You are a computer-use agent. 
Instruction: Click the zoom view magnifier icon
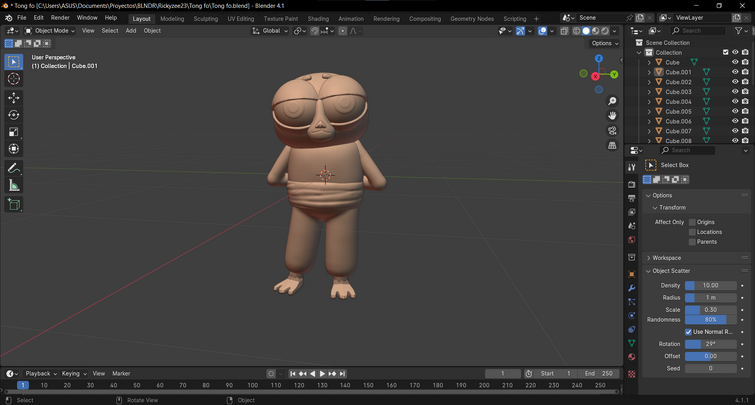click(x=612, y=101)
